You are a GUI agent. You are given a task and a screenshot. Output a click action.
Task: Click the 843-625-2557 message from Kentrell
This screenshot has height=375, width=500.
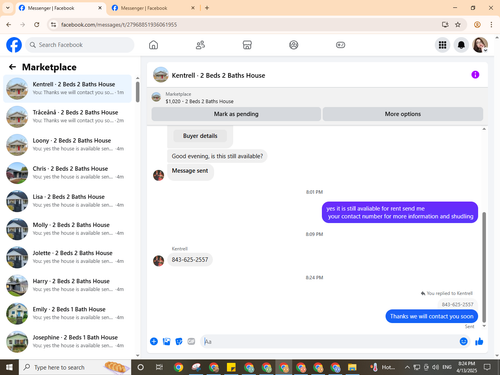190,260
